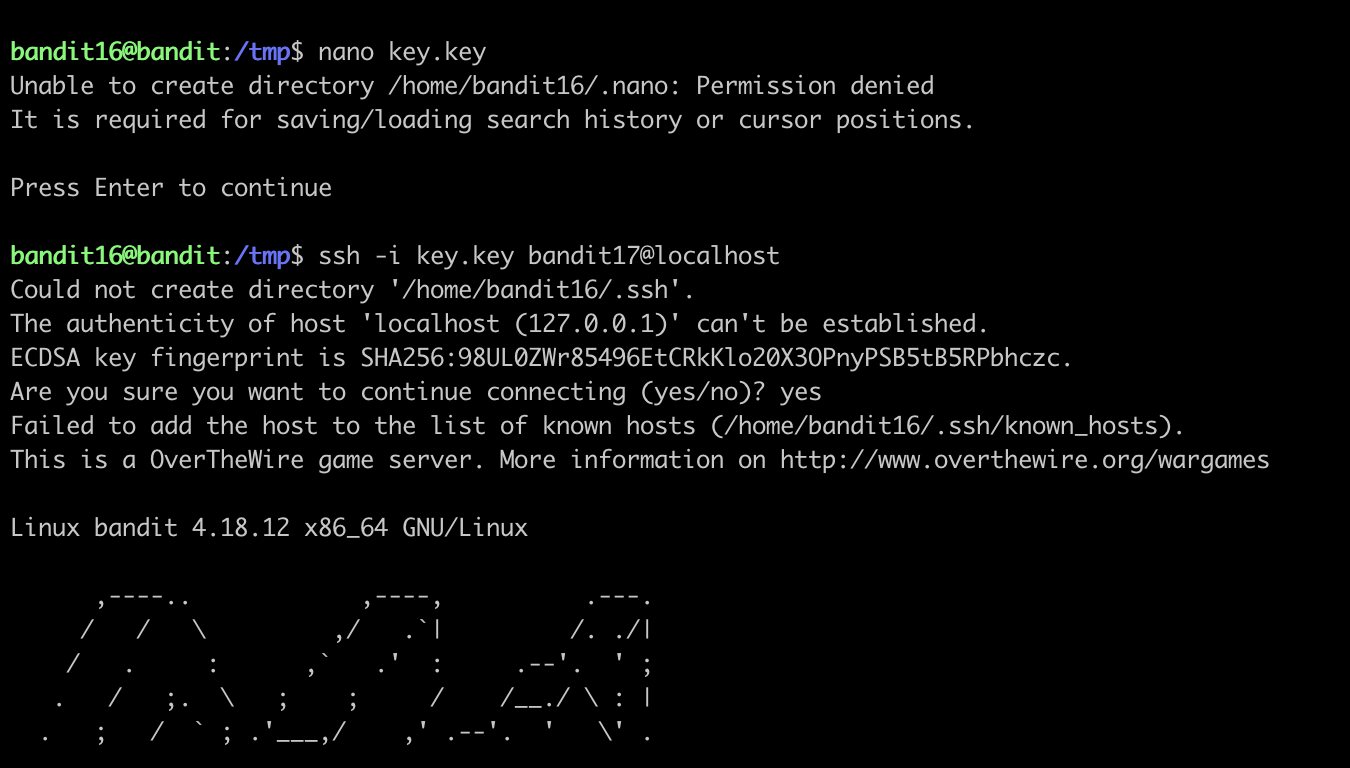The width and height of the screenshot is (1350, 768).
Task: Click the x86_64 architecture text
Action: (345, 528)
